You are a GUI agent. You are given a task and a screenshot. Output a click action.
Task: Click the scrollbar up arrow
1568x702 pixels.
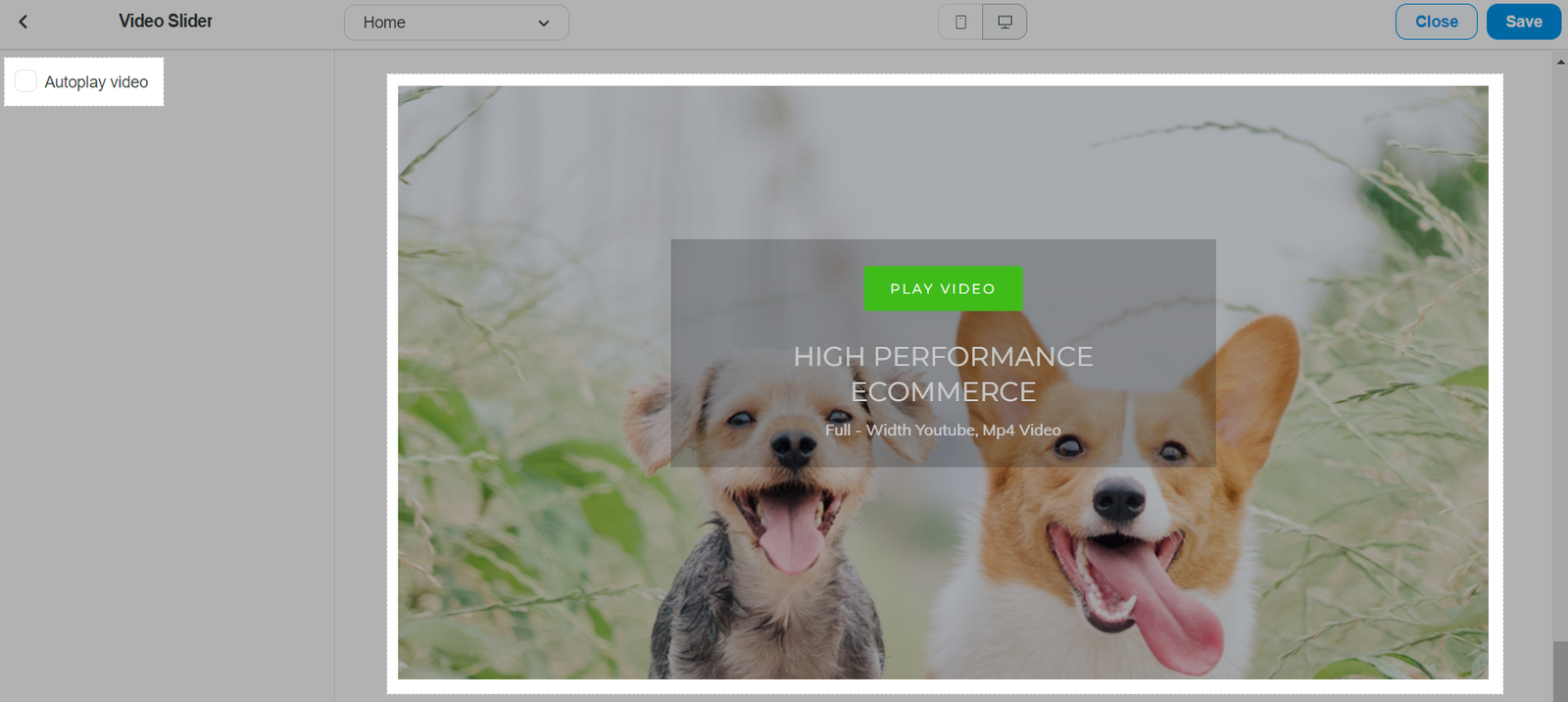1560,62
